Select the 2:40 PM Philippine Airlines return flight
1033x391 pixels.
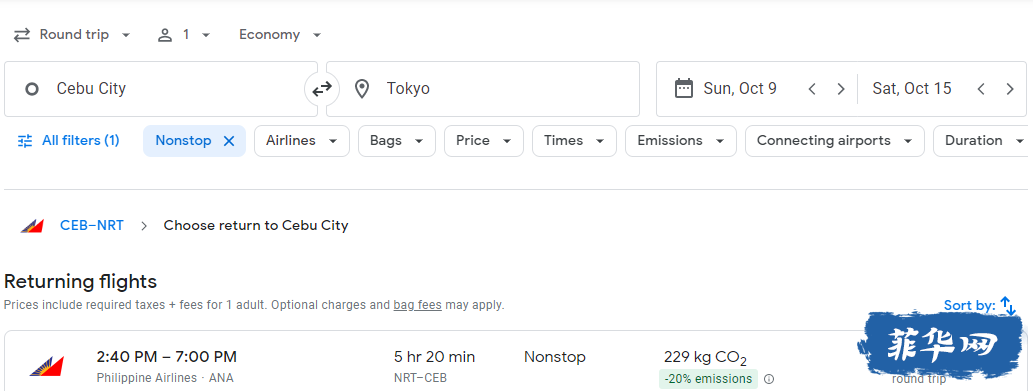[x=514, y=366]
